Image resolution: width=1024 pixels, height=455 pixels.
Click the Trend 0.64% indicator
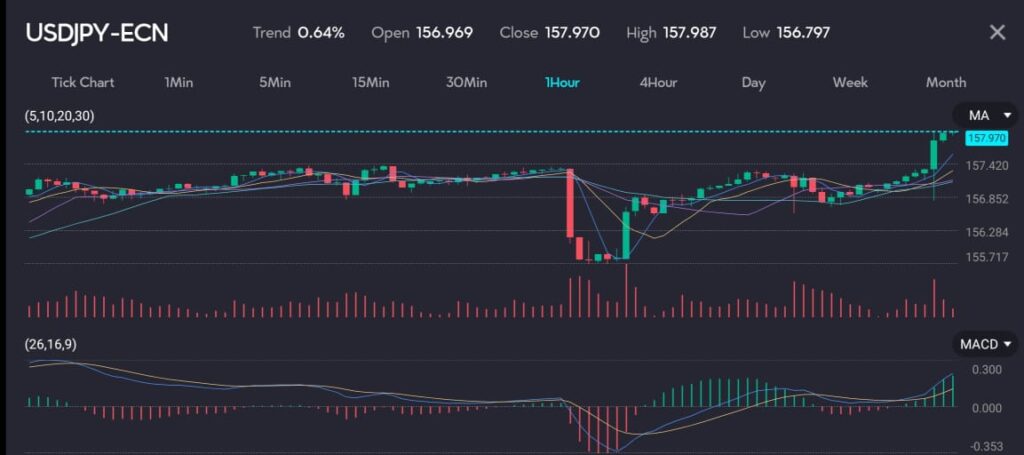(x=298, y=32)
